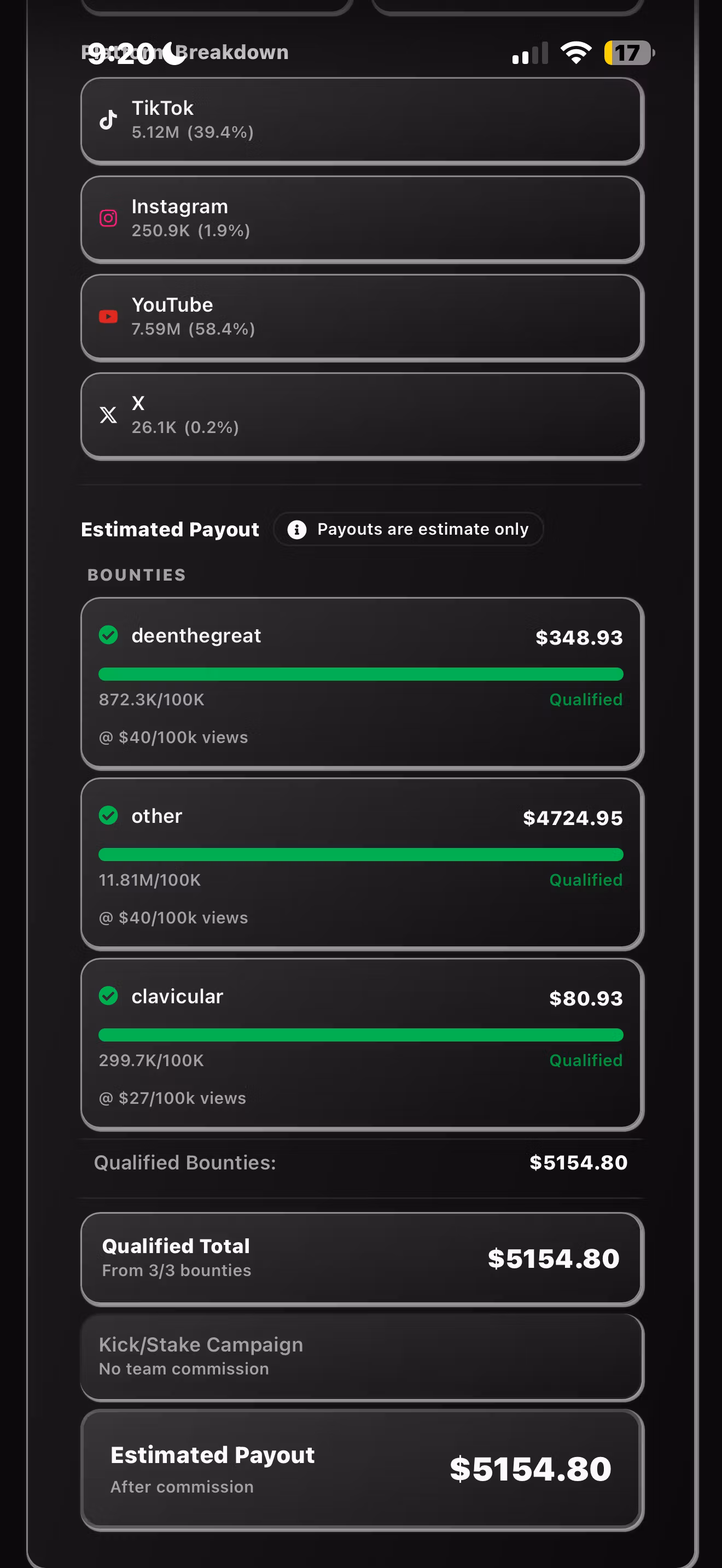This screenshot has height=1568, width=722.
Task: Tap the green check next to other
Action: pyautogui.click(x=108, y=815)
